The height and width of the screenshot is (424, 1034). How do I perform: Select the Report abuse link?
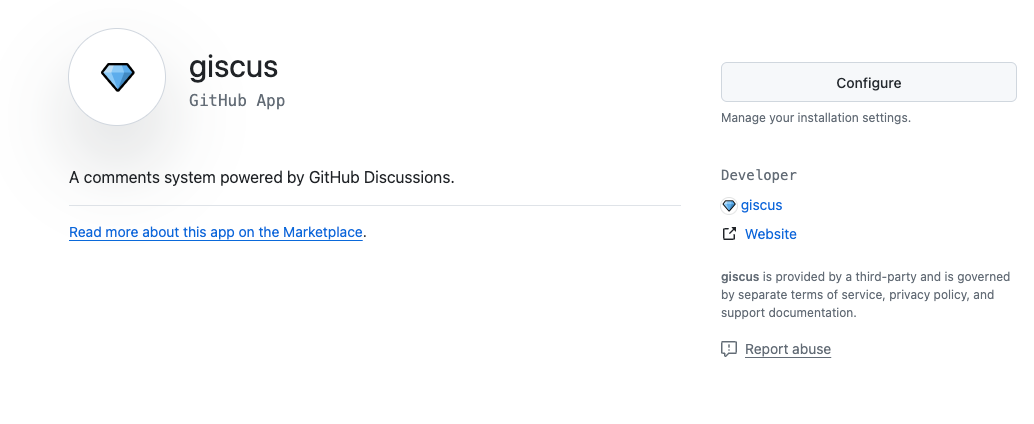click(787, 349)
